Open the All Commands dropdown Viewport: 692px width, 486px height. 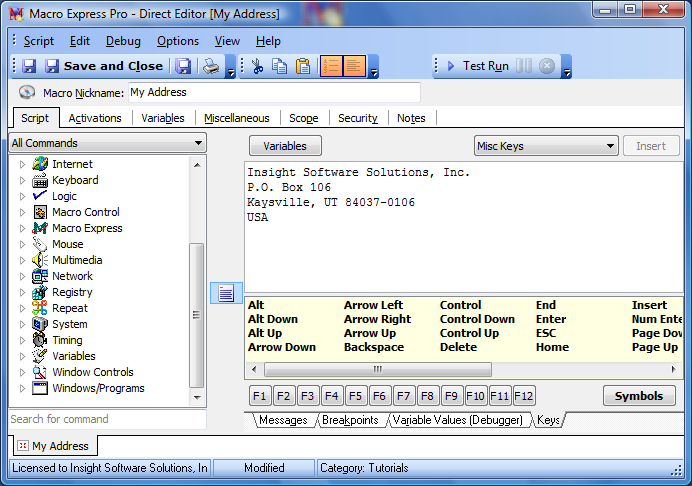pos(107,143)
